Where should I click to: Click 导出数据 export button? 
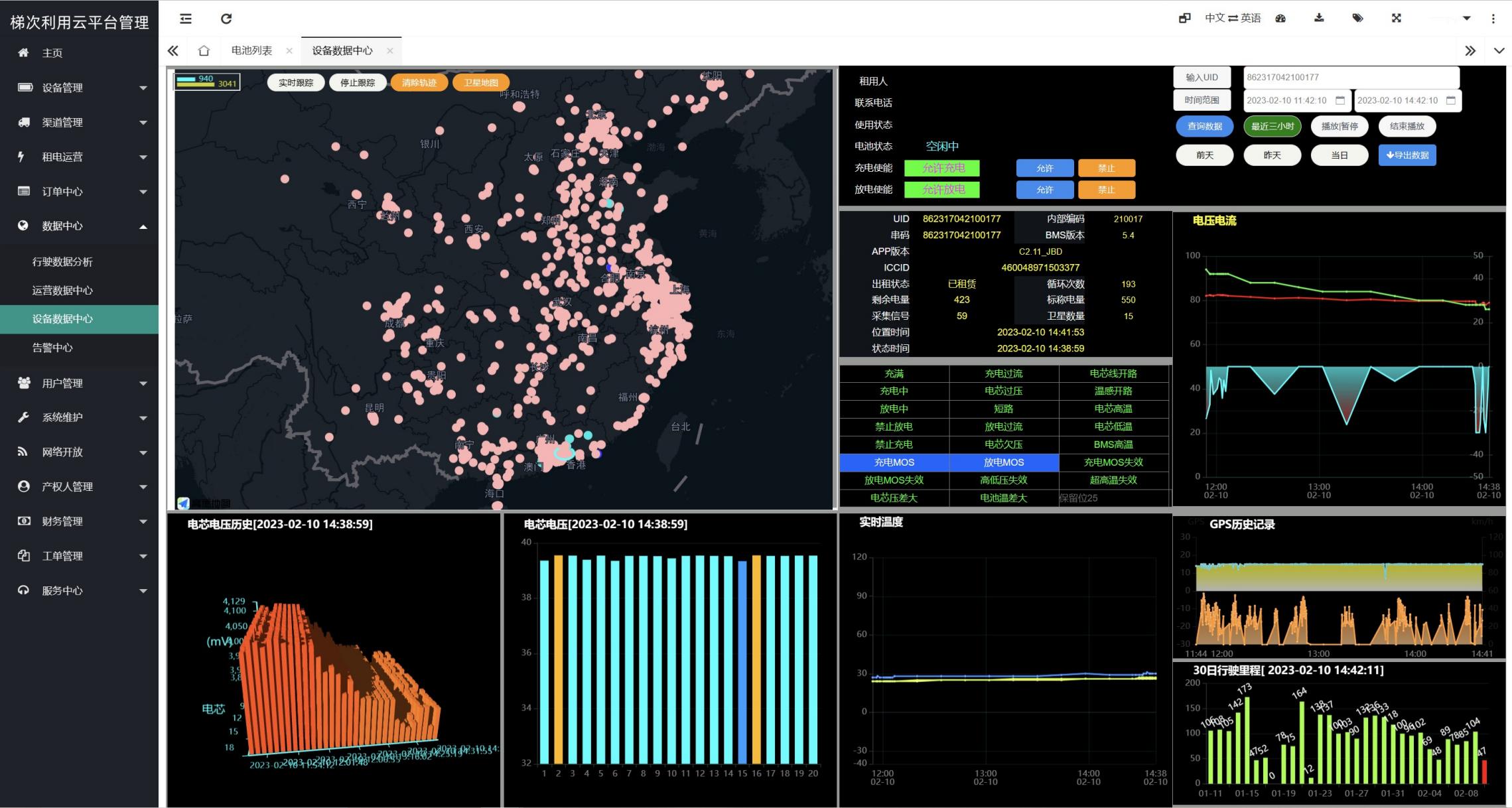pos(1407,155)
